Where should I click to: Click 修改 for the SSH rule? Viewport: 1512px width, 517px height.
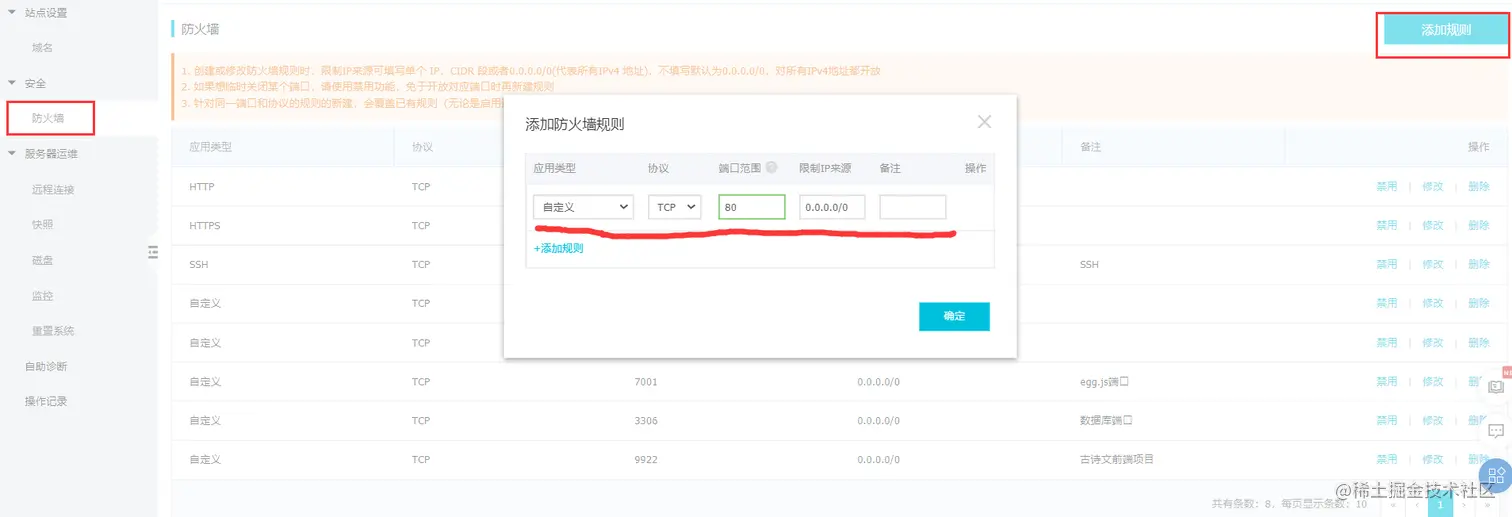1433,265
